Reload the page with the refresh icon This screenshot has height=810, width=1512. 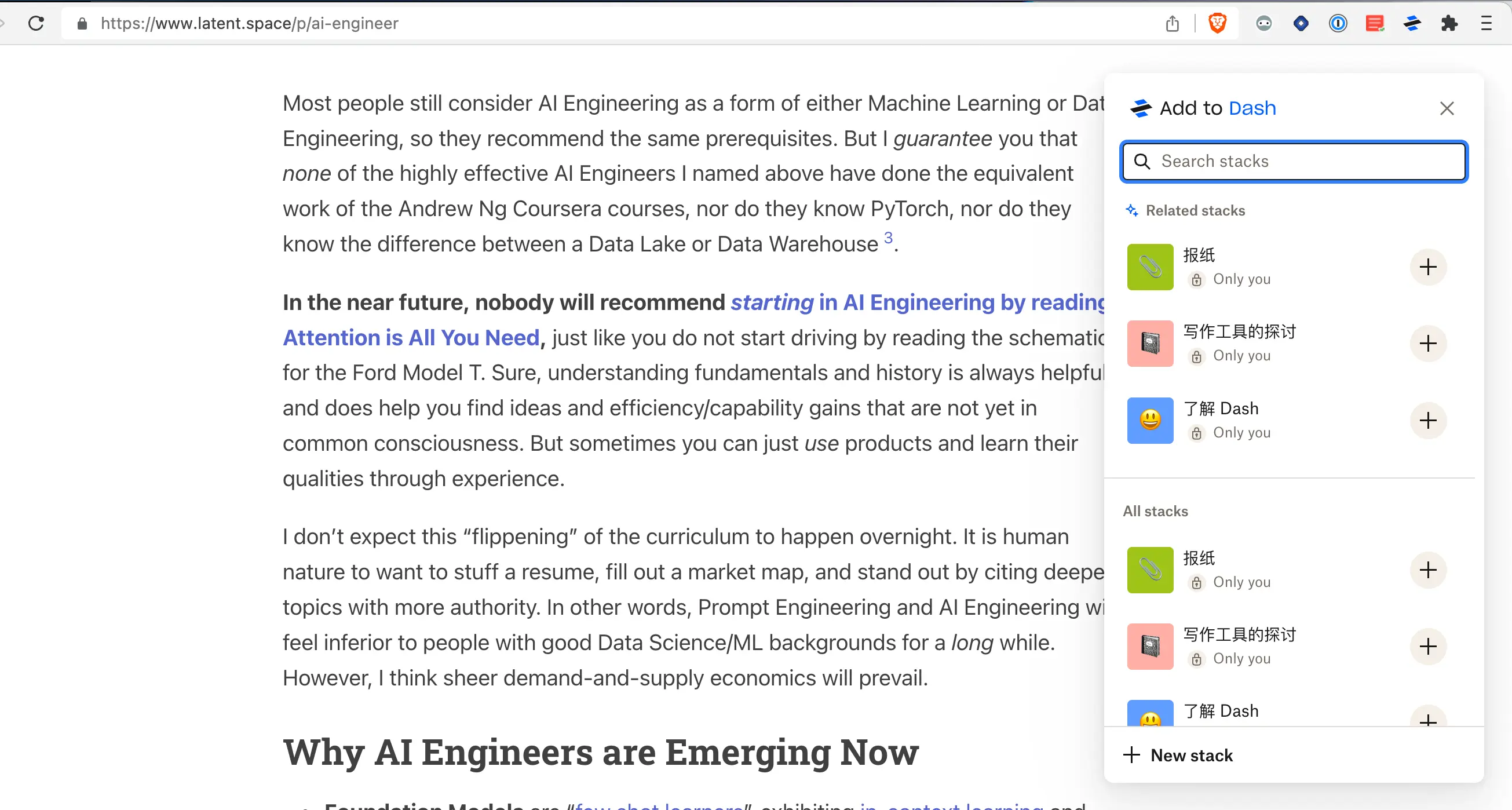coord(36,24)
